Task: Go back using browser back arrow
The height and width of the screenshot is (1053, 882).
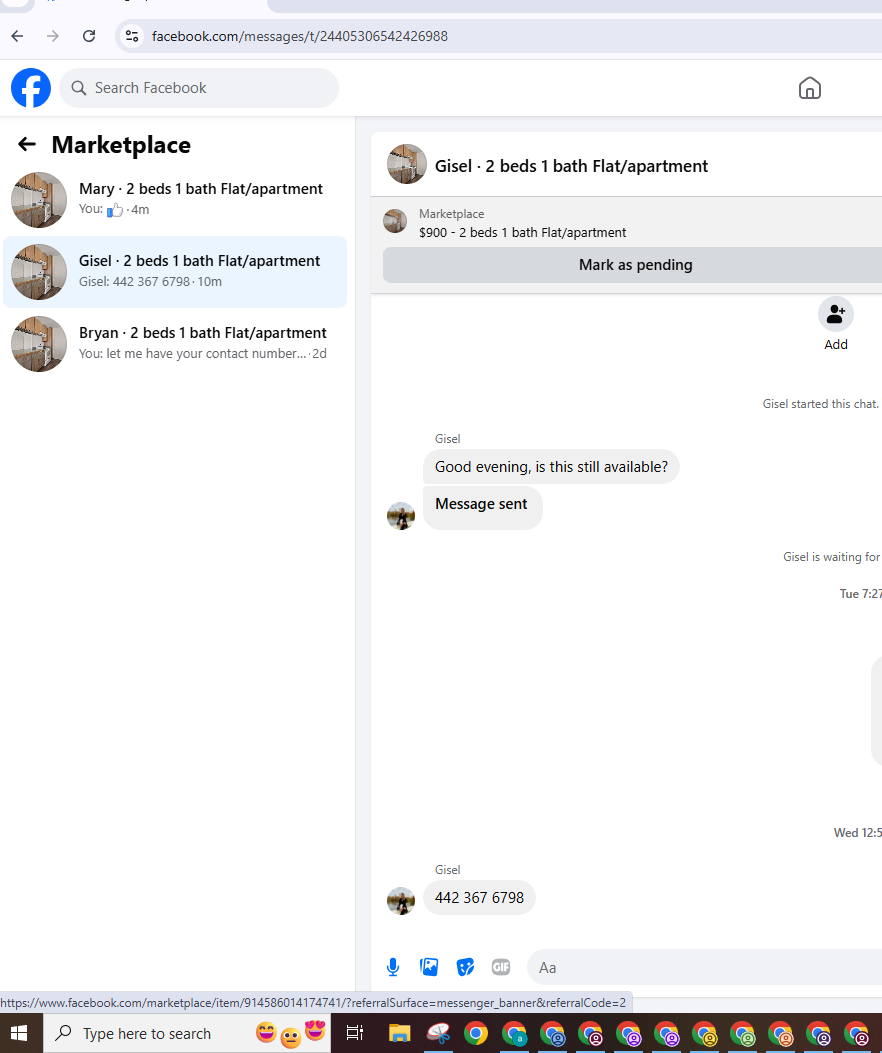Action: click(17, 36)
